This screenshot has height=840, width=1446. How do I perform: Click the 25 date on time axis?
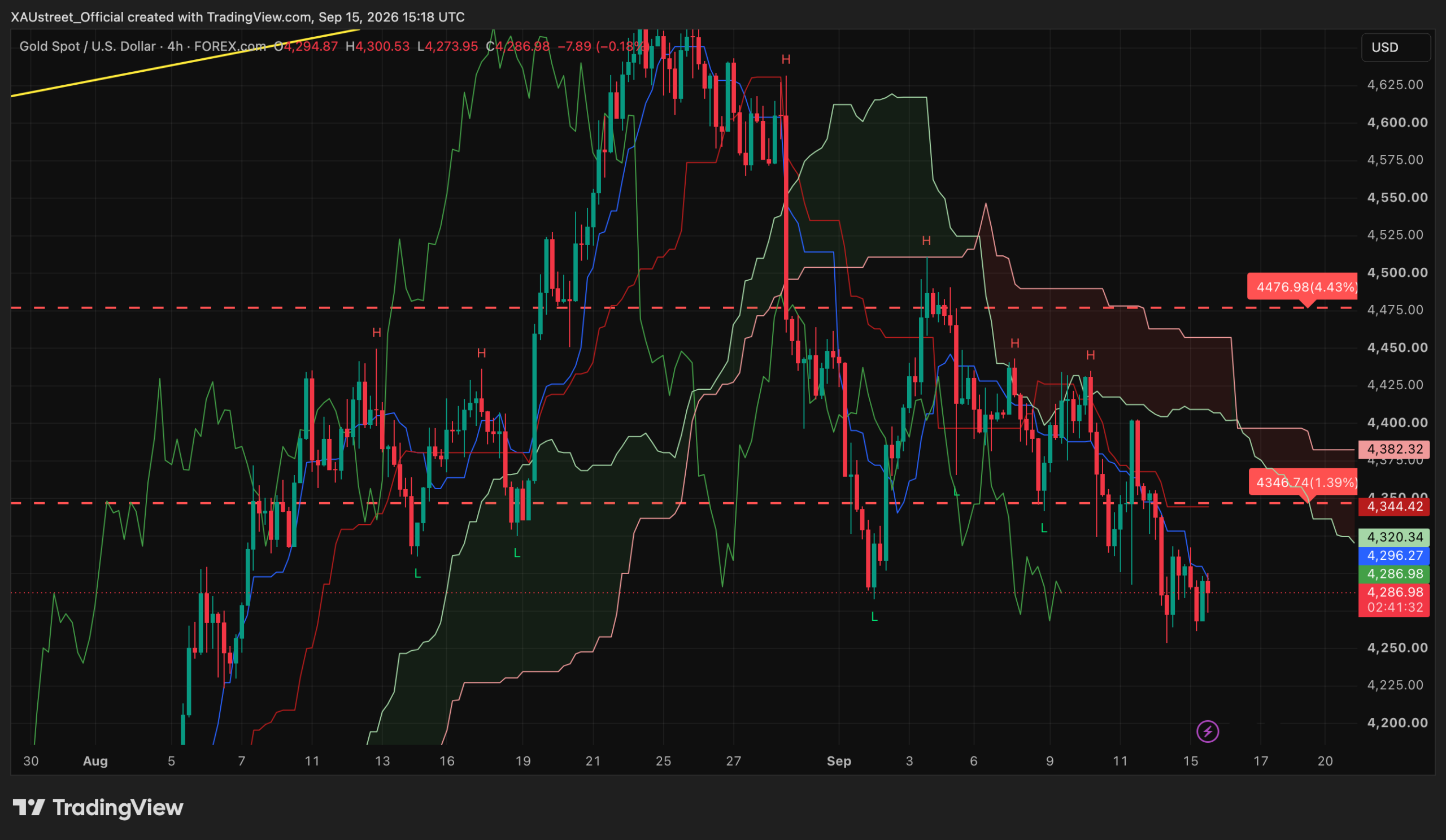pyautogui.click(x=663, y=761)
